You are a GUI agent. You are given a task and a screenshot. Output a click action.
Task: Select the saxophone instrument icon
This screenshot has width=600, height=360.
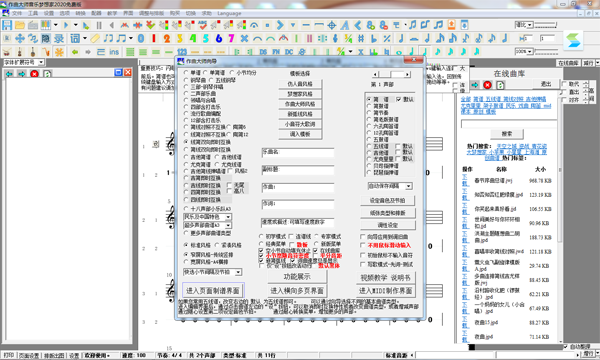click(46, 52)
